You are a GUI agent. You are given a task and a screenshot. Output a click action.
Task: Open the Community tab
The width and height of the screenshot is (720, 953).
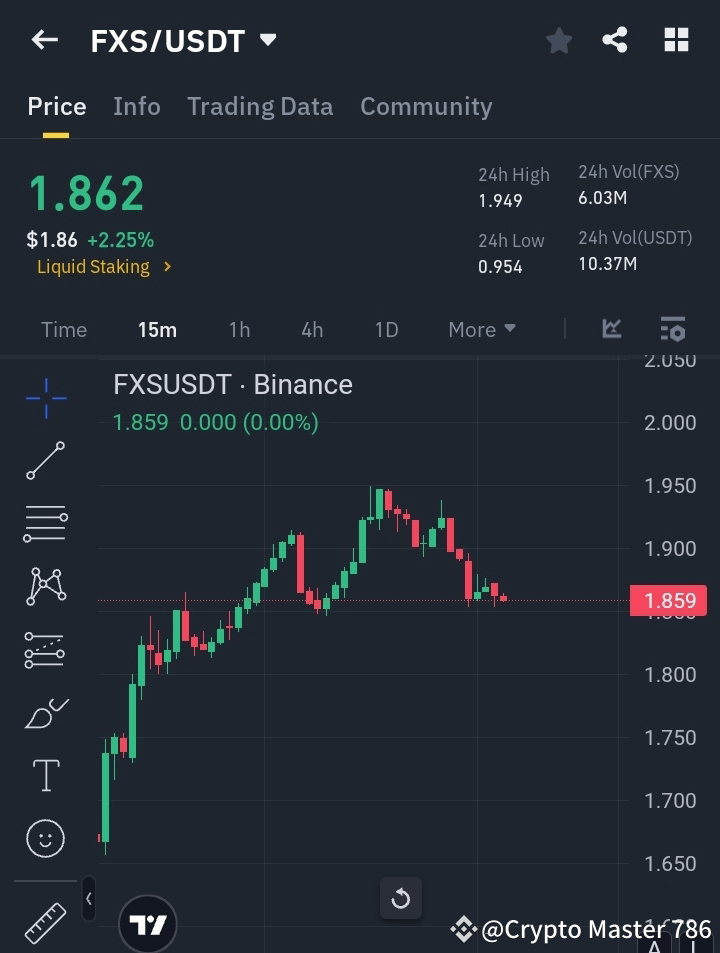tap(426, 106)
